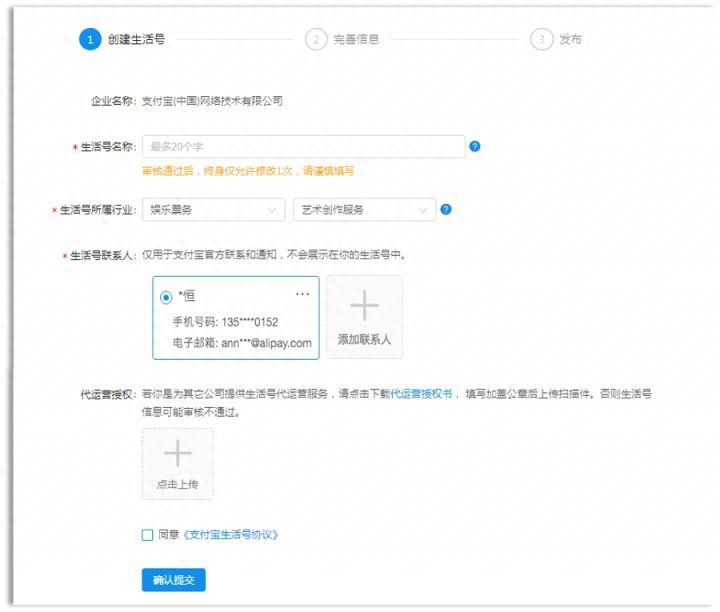Image resolution: width=720 pixels, height=612 pixels.
Task: Click step 3 circle 发布
Action: 541,39
